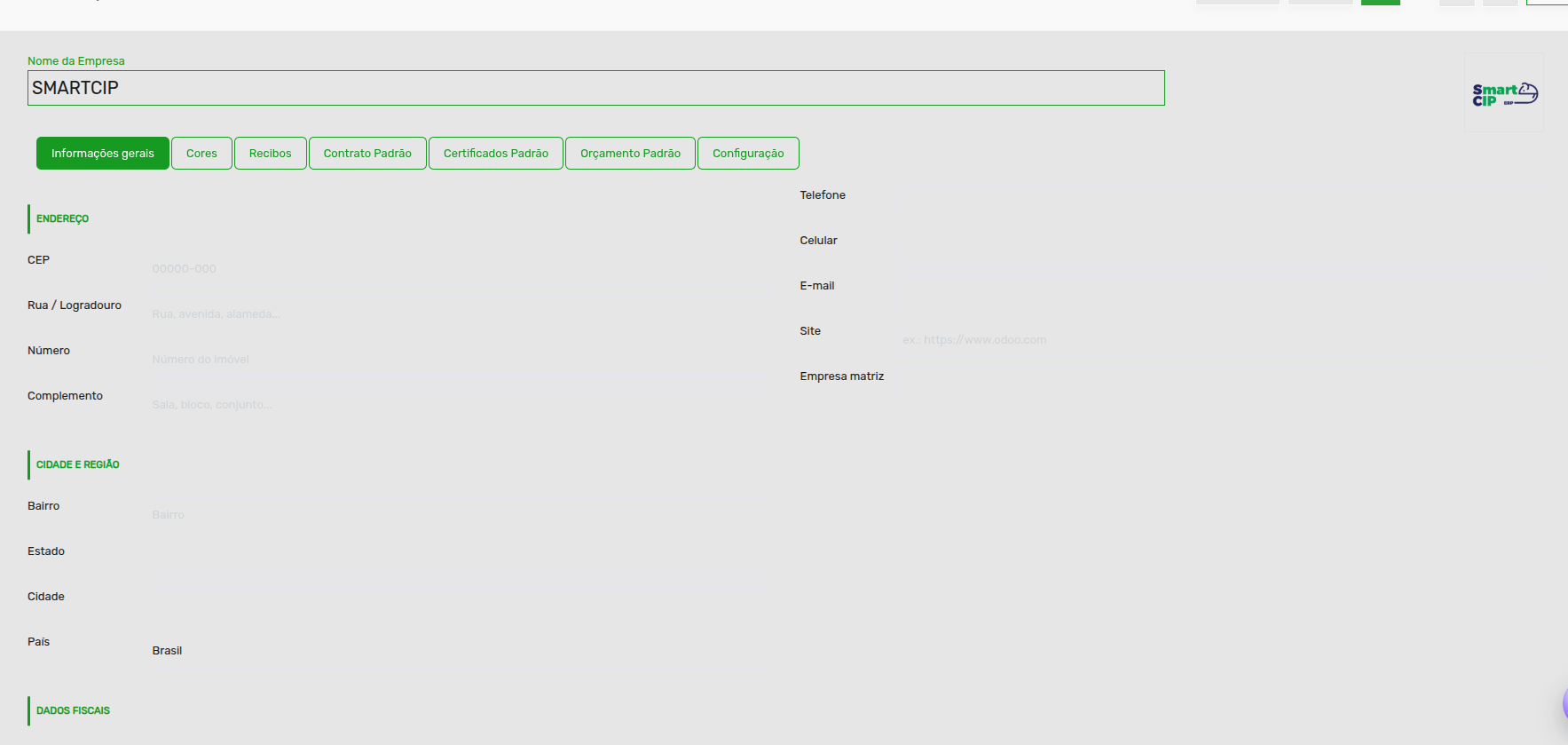This screenshot has height=745, width=1568.
Task: Click the DADOS FISCAIS section heading
Action: tap(73, 710)
